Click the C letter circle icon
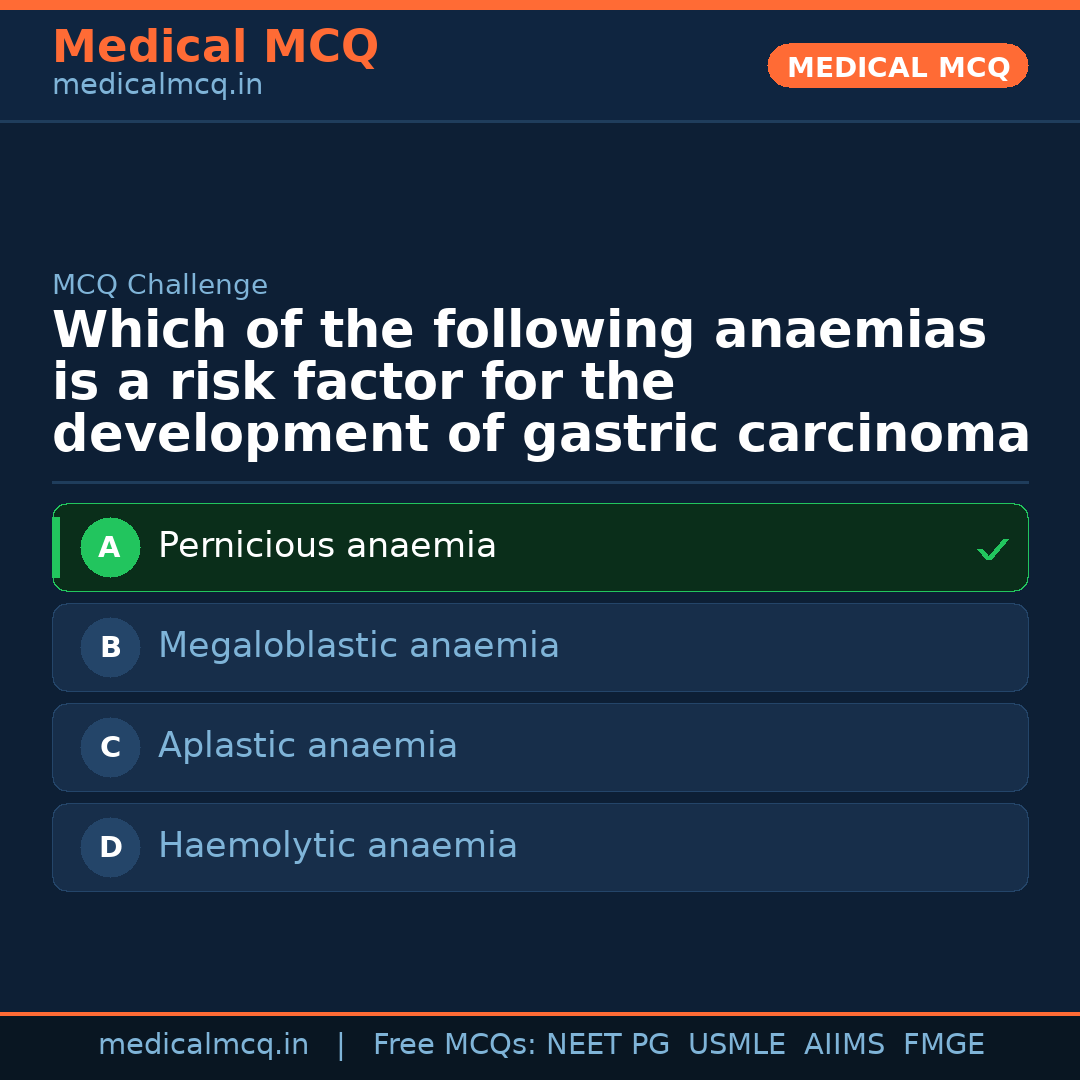1080x1080 pixels. coord(110,747)
